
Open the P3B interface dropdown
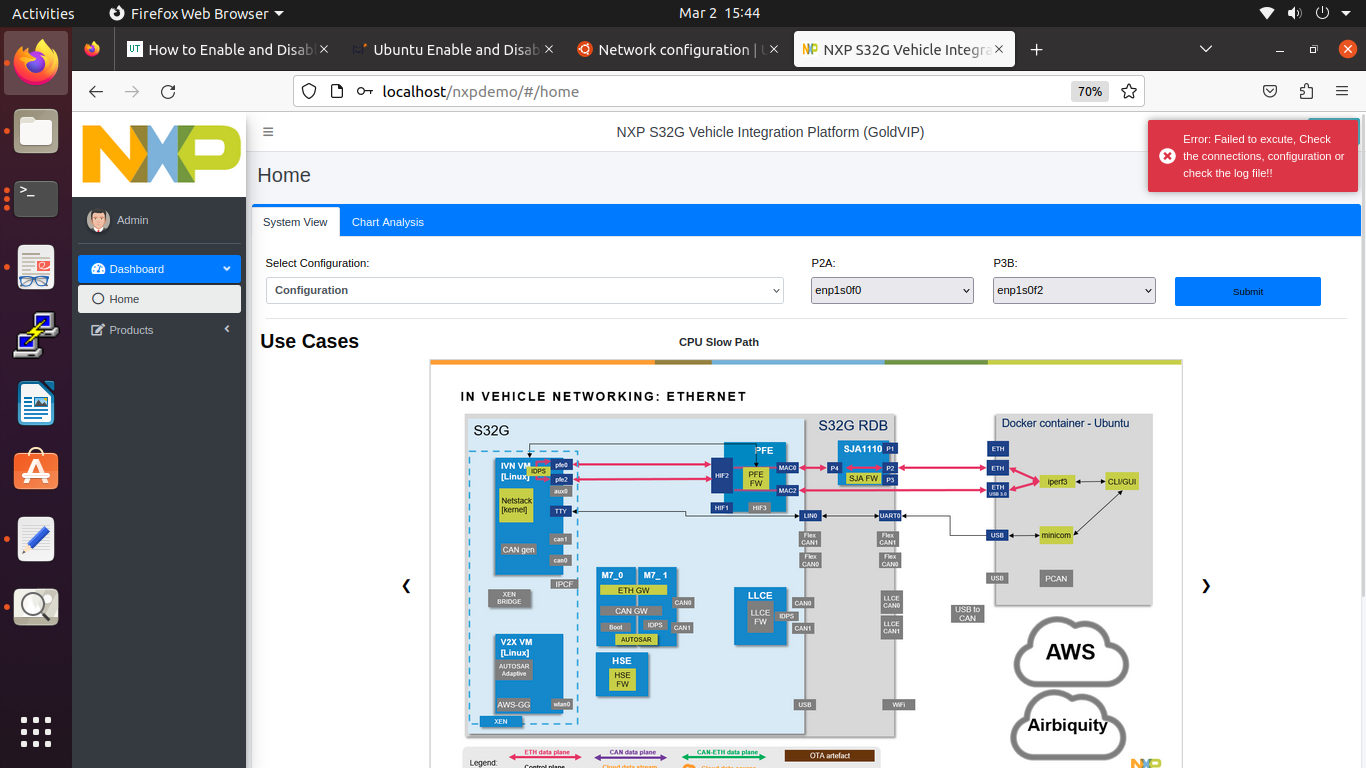coord(1074,290)
